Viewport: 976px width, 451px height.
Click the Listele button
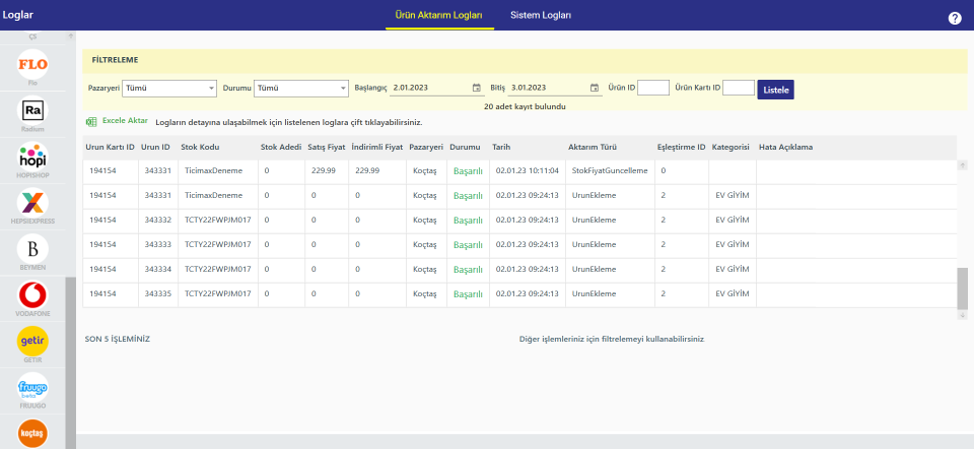[776, 90]
